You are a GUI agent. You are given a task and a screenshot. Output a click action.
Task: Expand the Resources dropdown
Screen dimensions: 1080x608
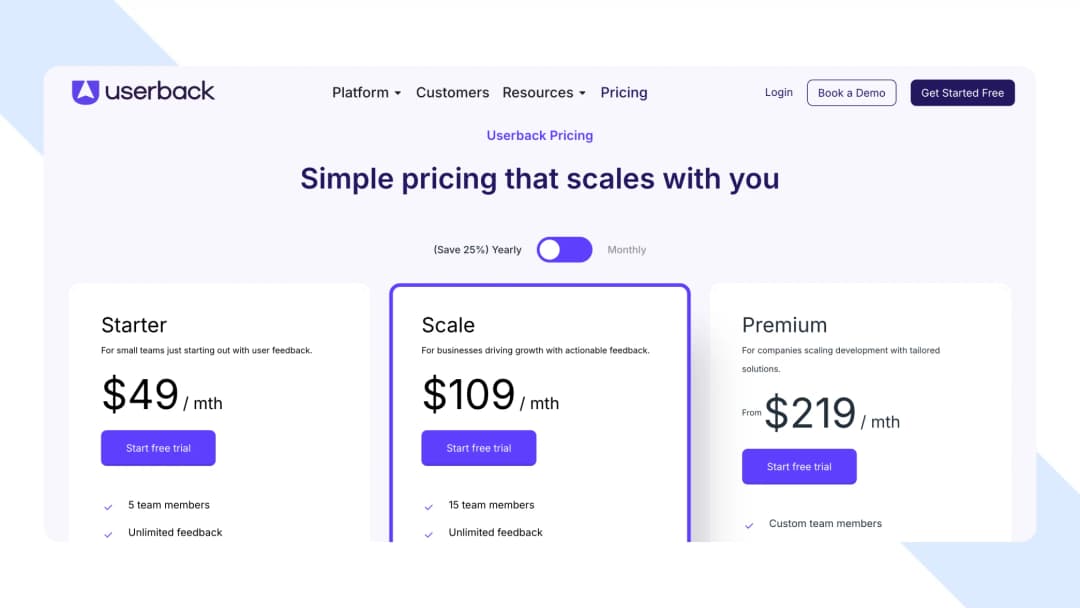pyautogui.click(x=544, y=92)
